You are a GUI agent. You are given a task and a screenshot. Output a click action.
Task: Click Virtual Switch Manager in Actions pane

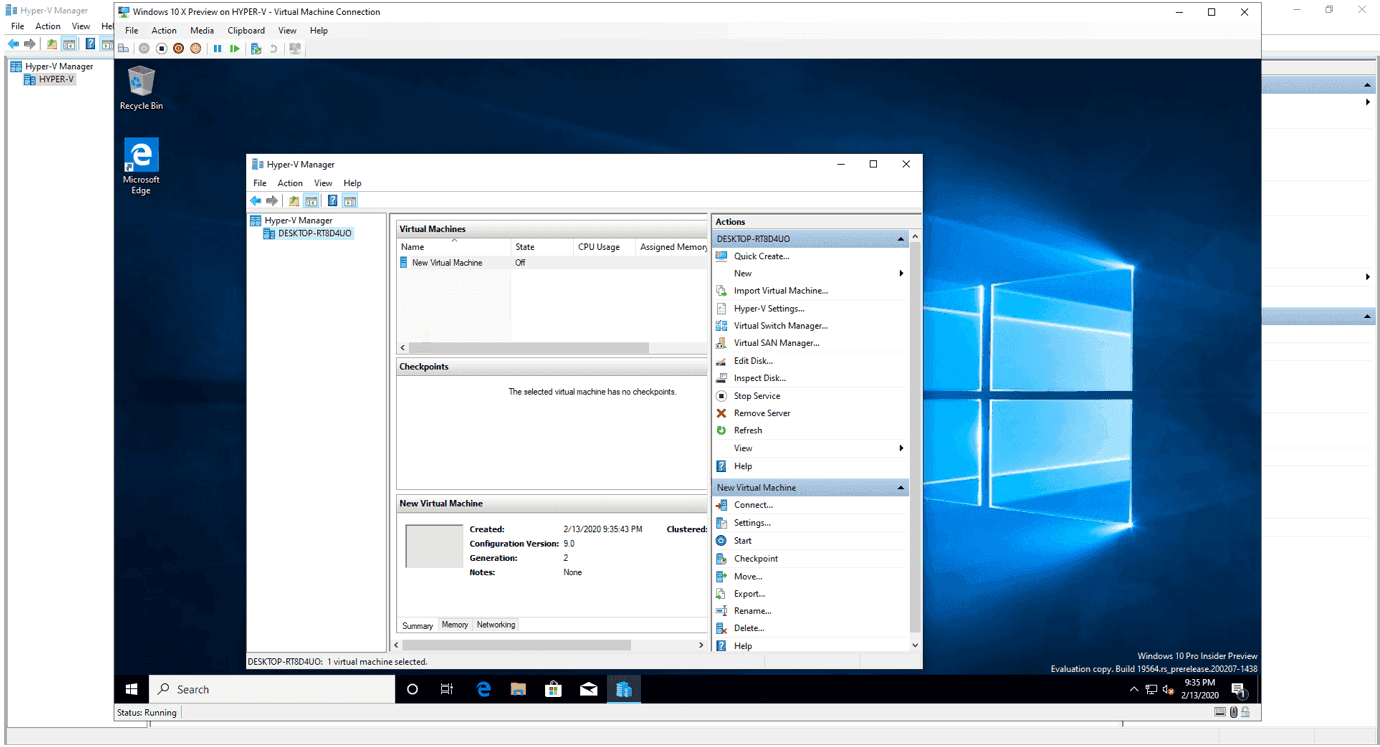(x=780, y=326)
